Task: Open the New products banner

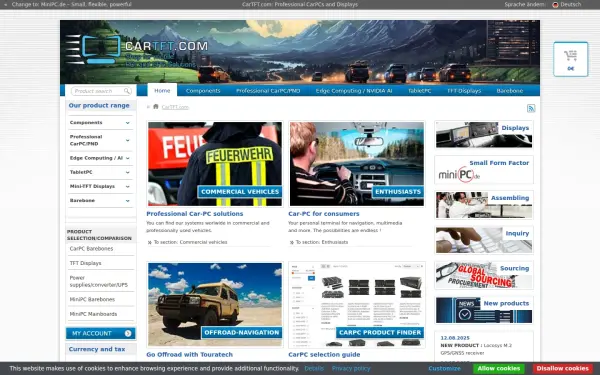Action: (x=484, y=310)
